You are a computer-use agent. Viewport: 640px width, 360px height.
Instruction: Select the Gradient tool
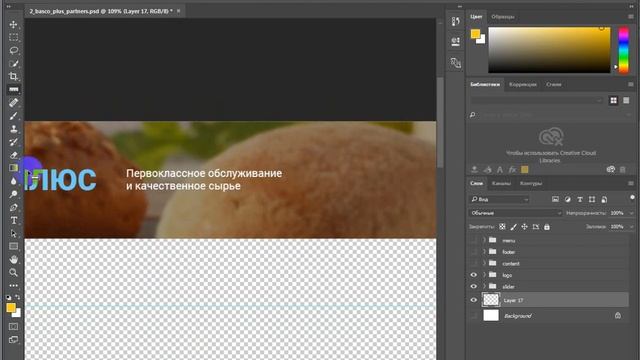point(13,168)
